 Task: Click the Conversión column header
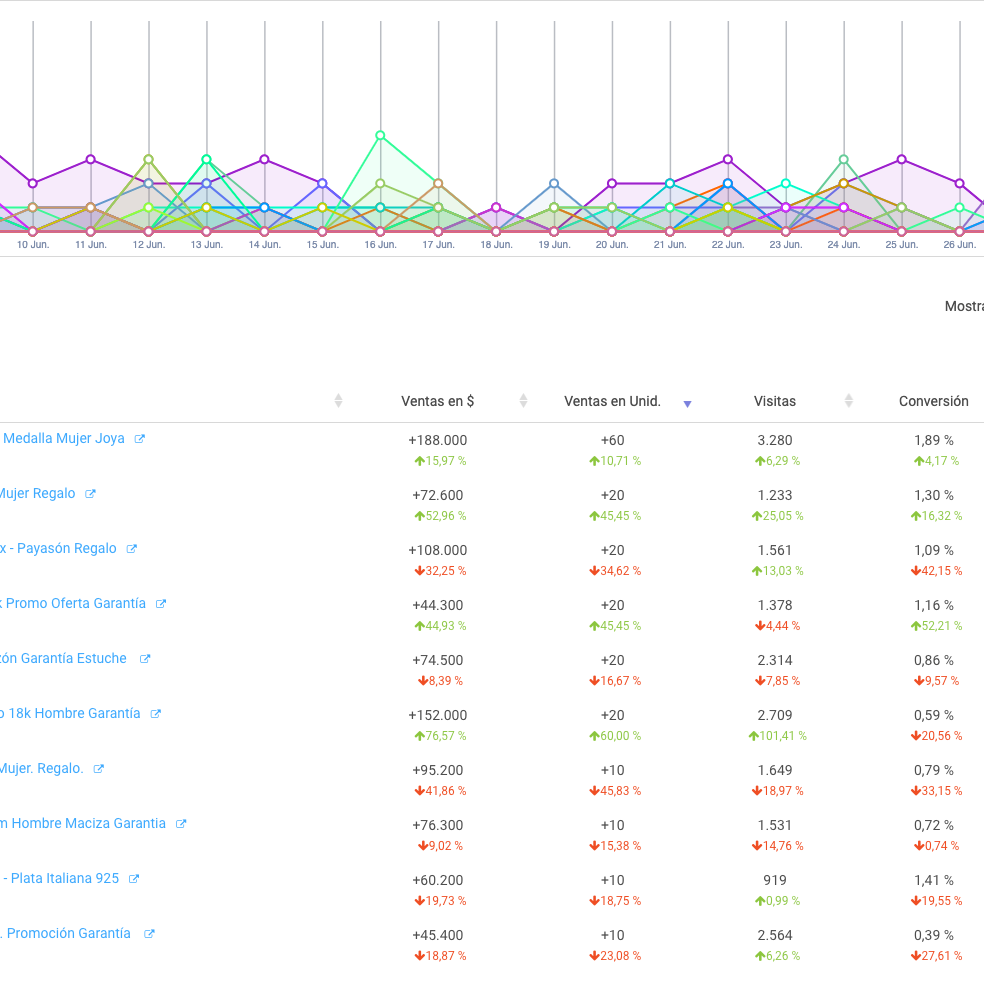(933, 401)
